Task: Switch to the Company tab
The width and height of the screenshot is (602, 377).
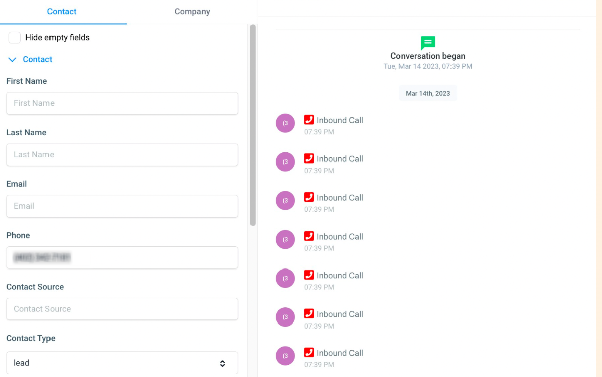Action: (192, 12)
